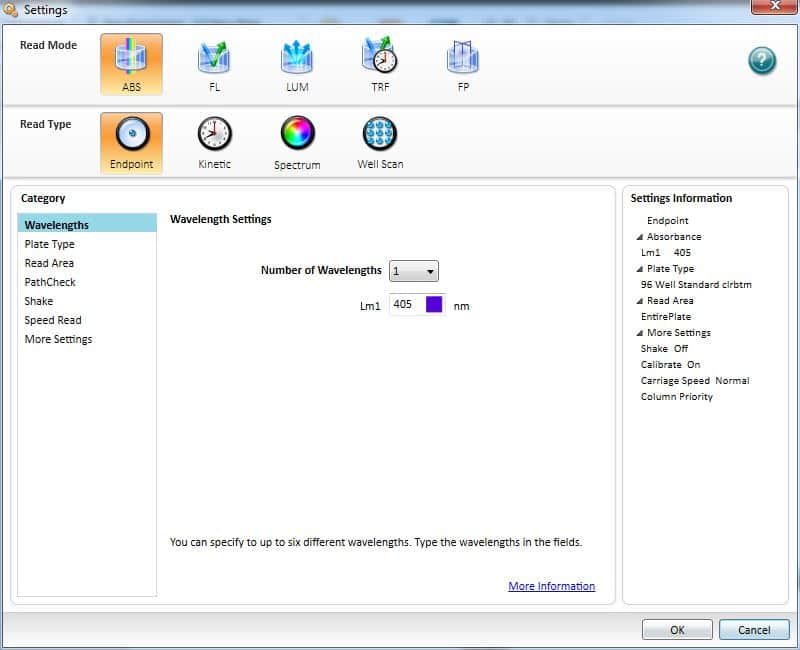This screenshot has width=800, height=650.
Task: Select the Wavelengths category
Action: tap(87, 224)
